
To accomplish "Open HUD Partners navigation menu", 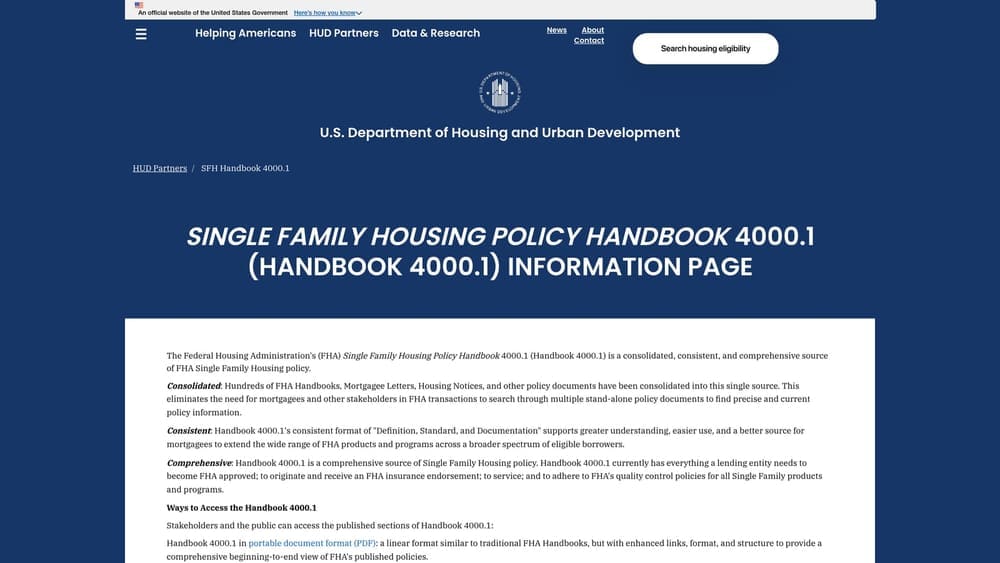I will [x=344, y=33].
